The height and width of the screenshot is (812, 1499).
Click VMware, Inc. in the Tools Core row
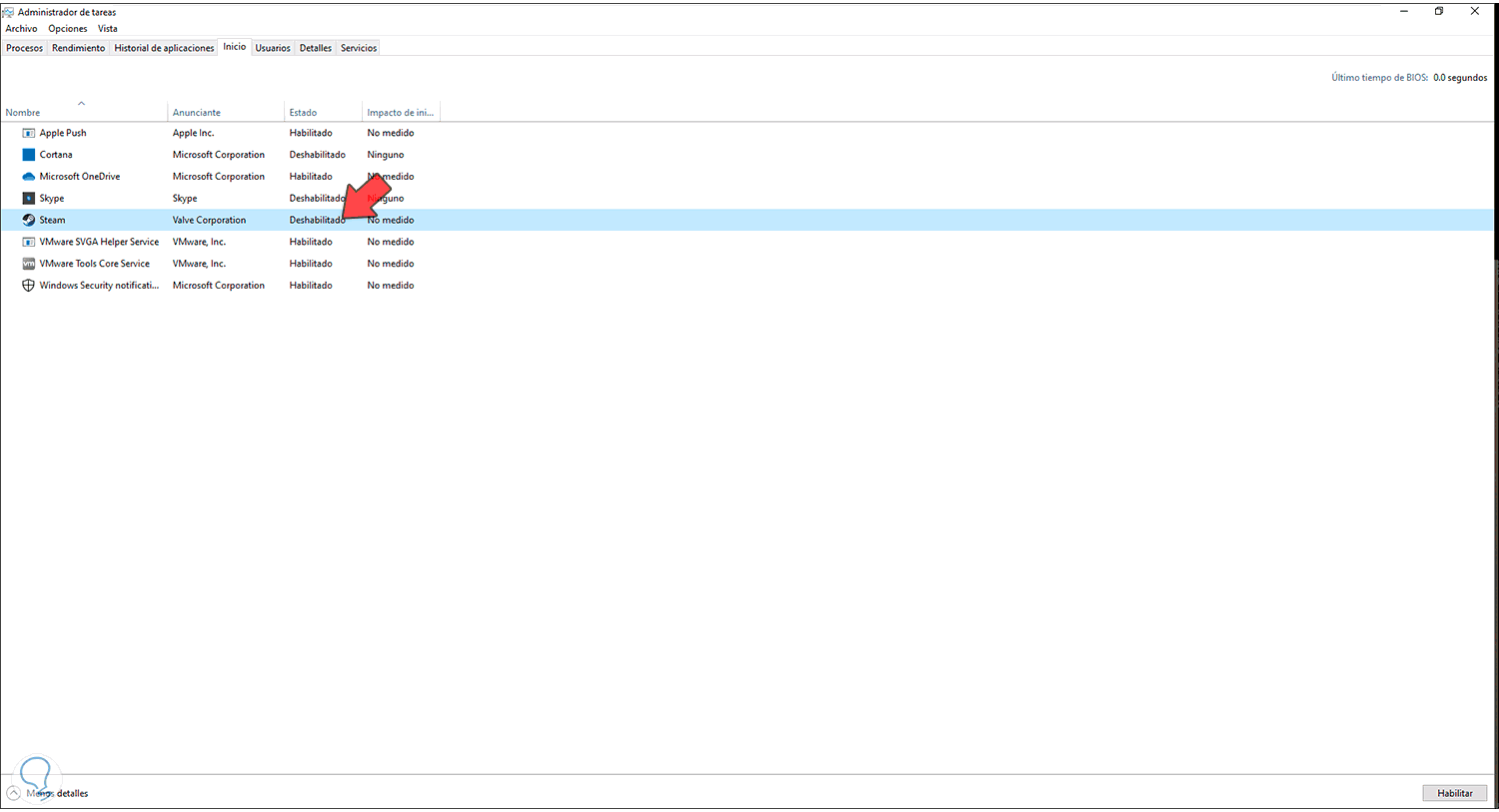coord(200,264)
